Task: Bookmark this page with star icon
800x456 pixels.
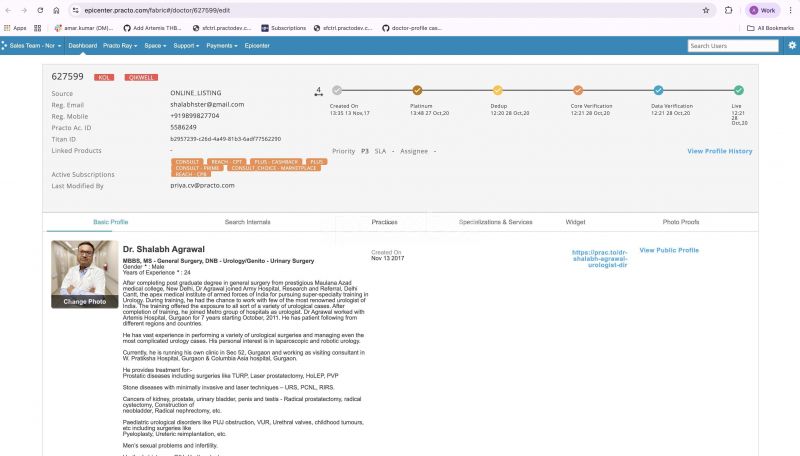Action: [706, 10]
